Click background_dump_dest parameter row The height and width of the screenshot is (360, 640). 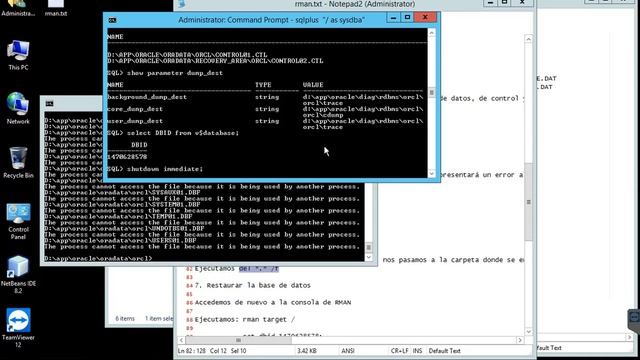click(x=265, y=100)
